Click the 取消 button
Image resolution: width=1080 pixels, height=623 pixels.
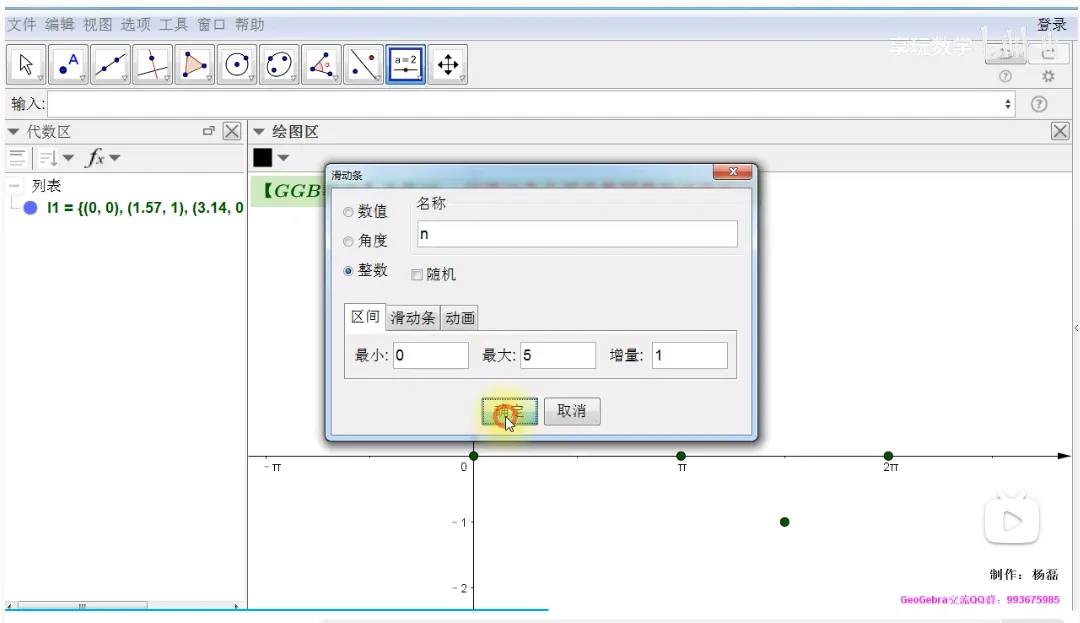point(571,411)
